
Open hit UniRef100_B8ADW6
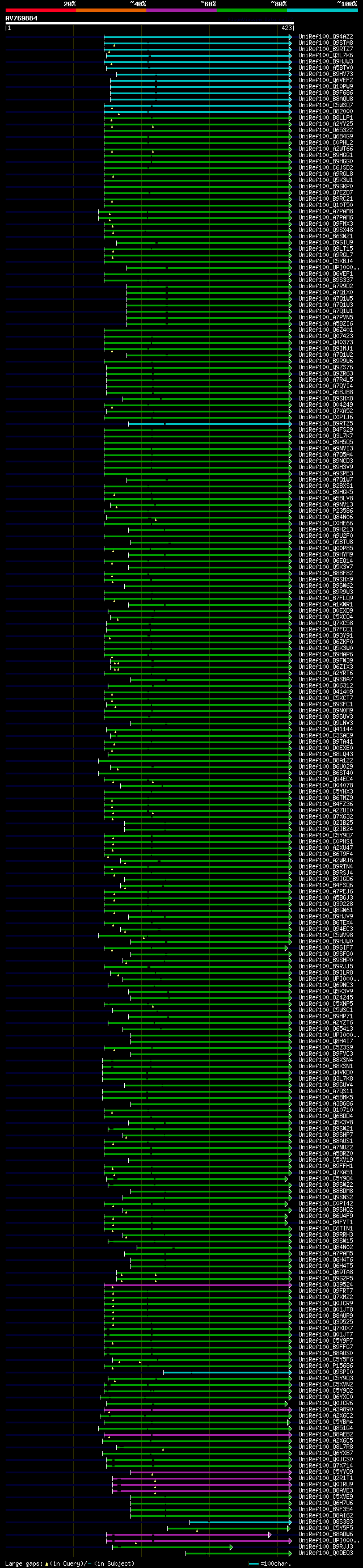[325, 1535]
